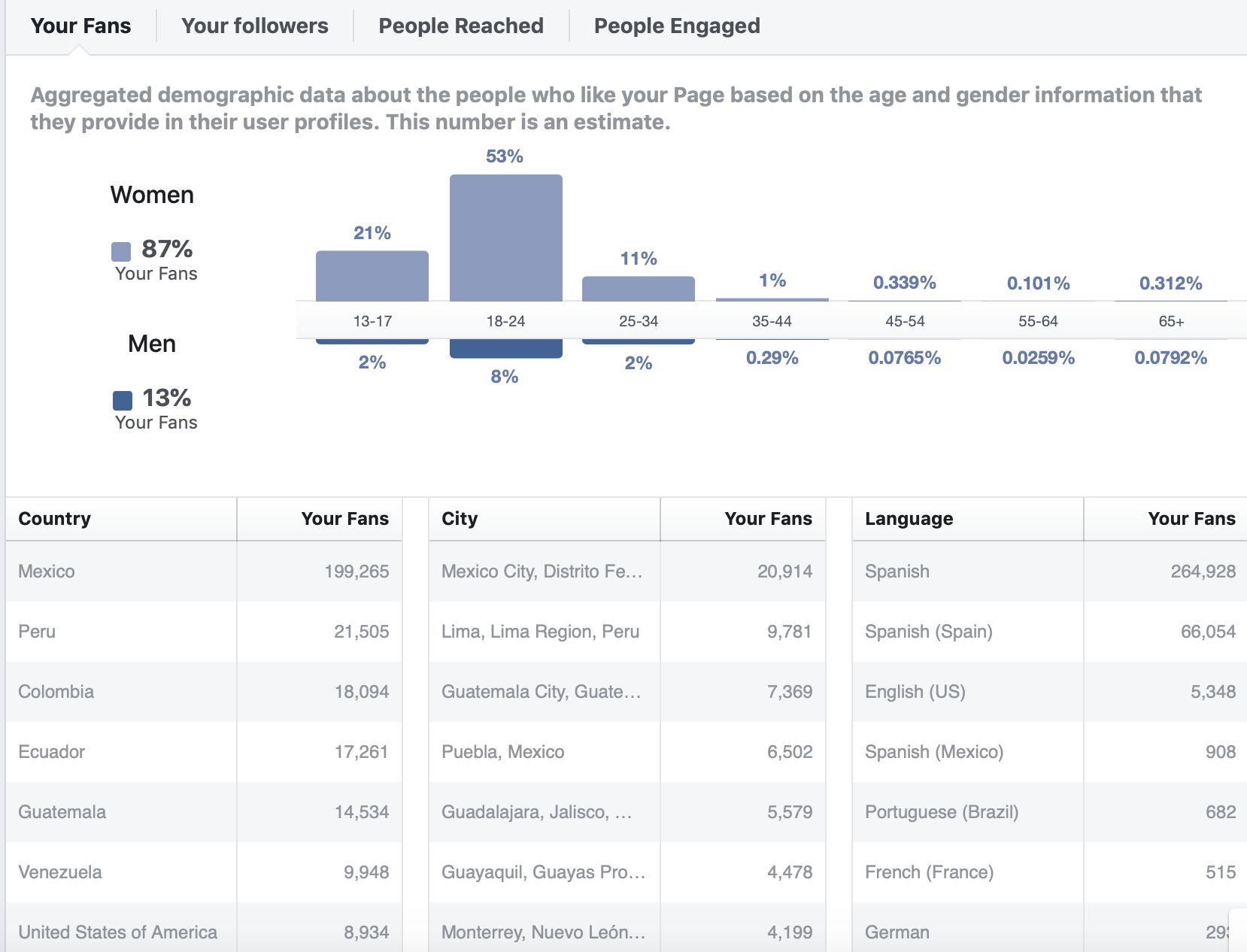The height and width of the screenshot is (952, 1247).
Task: Click the Women legend color swatch
Action: tap(121, 251)
